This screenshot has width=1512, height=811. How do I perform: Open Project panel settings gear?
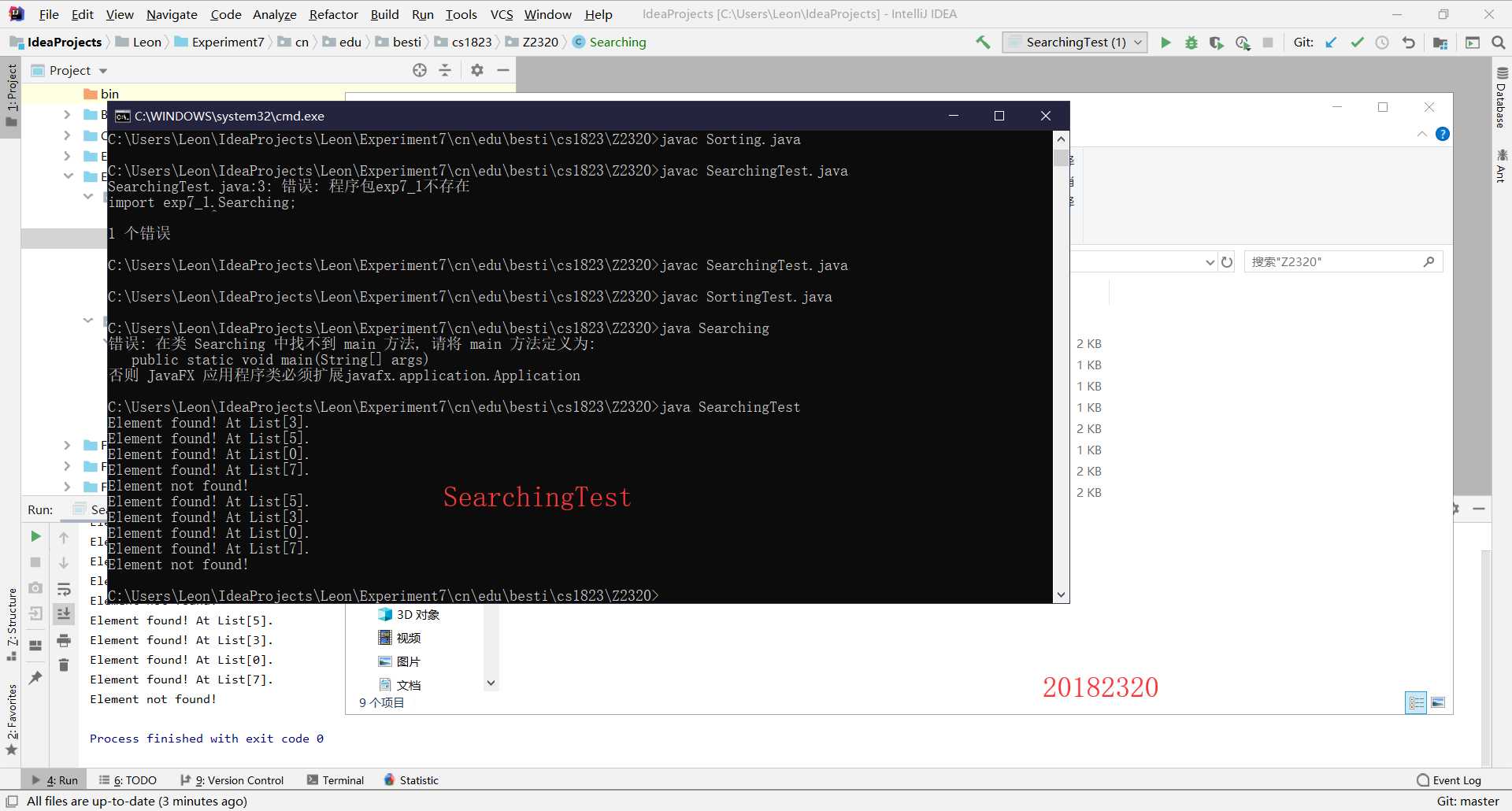476,70
